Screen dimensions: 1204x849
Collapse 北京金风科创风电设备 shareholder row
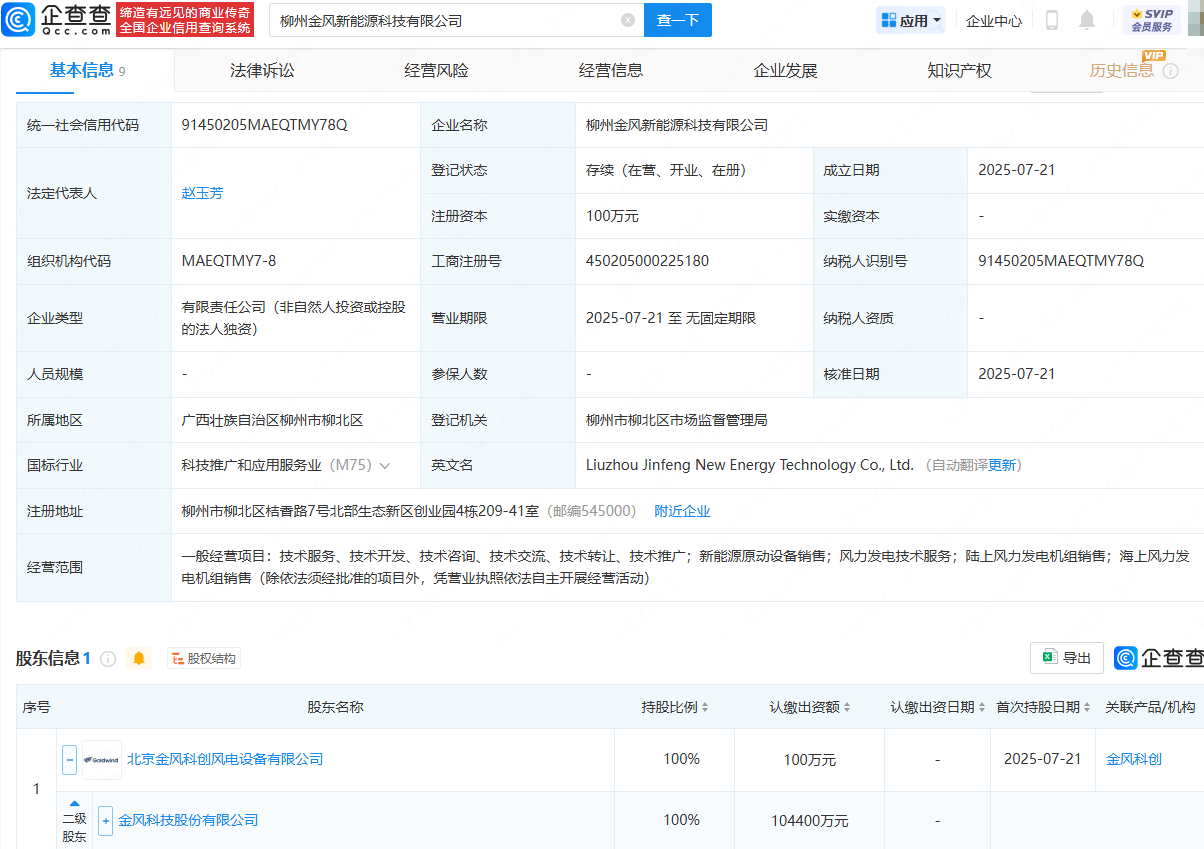(70, 760)
